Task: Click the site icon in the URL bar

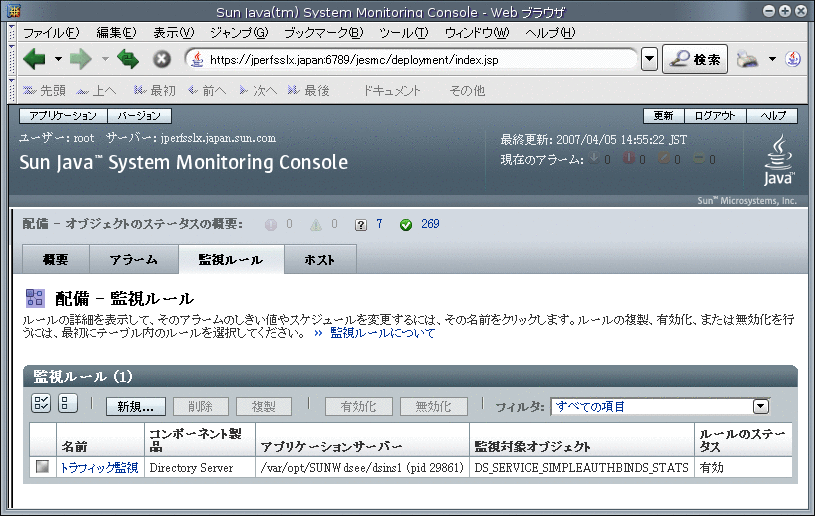Action: click(197, 59)
